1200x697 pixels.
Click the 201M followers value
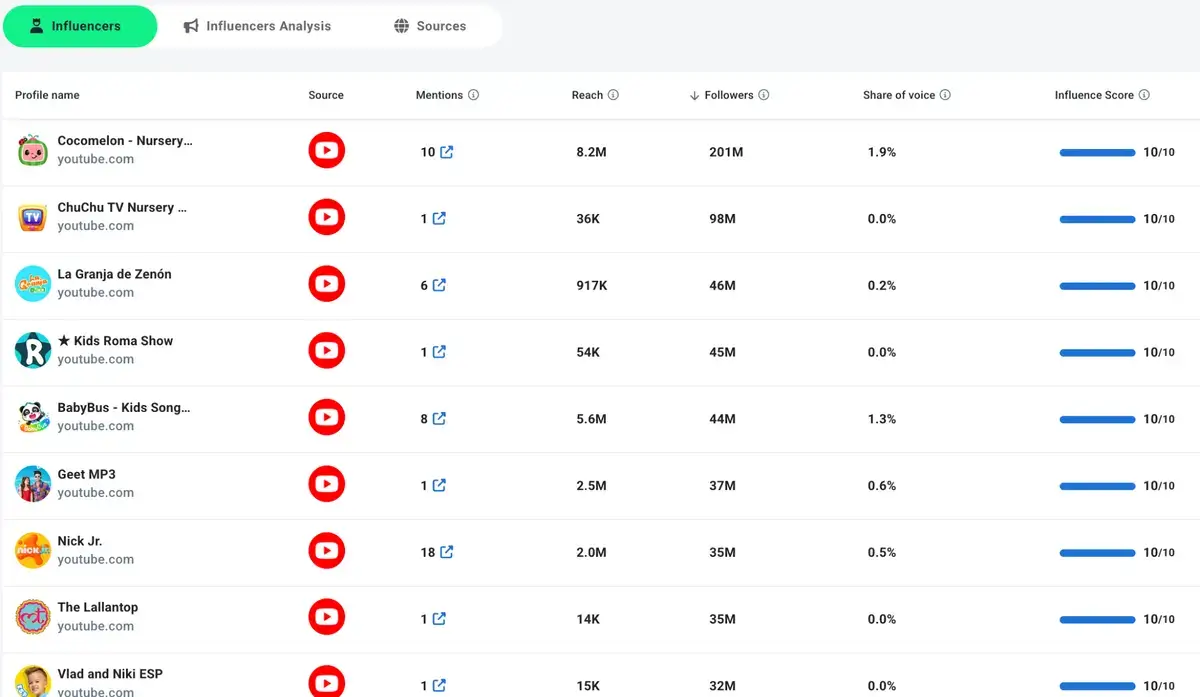pos(726,152)
